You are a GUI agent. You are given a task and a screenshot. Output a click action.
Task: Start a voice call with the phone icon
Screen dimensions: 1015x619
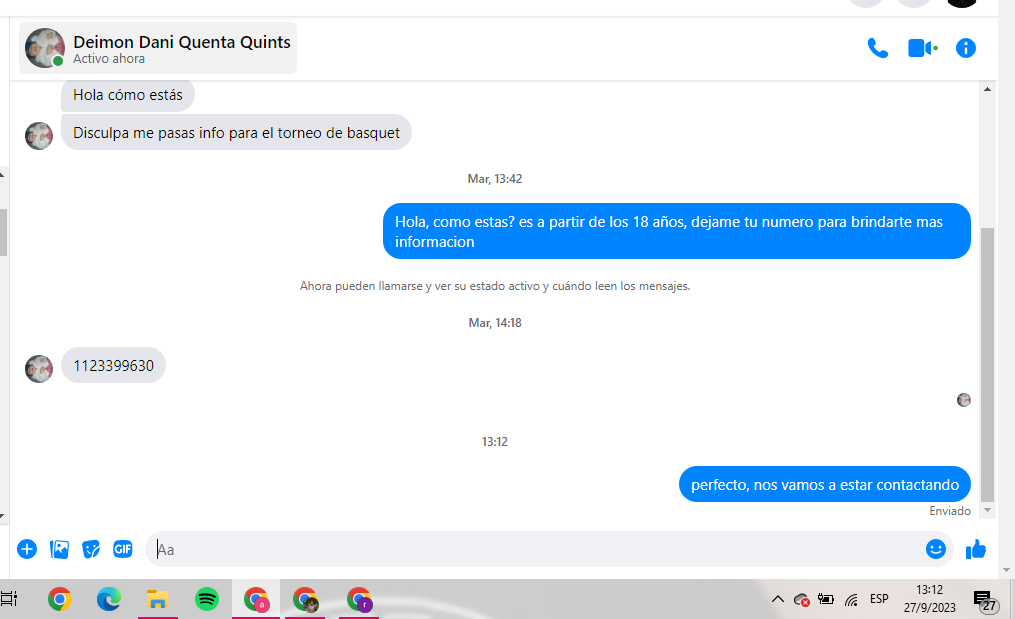click(x=878, y=48)
